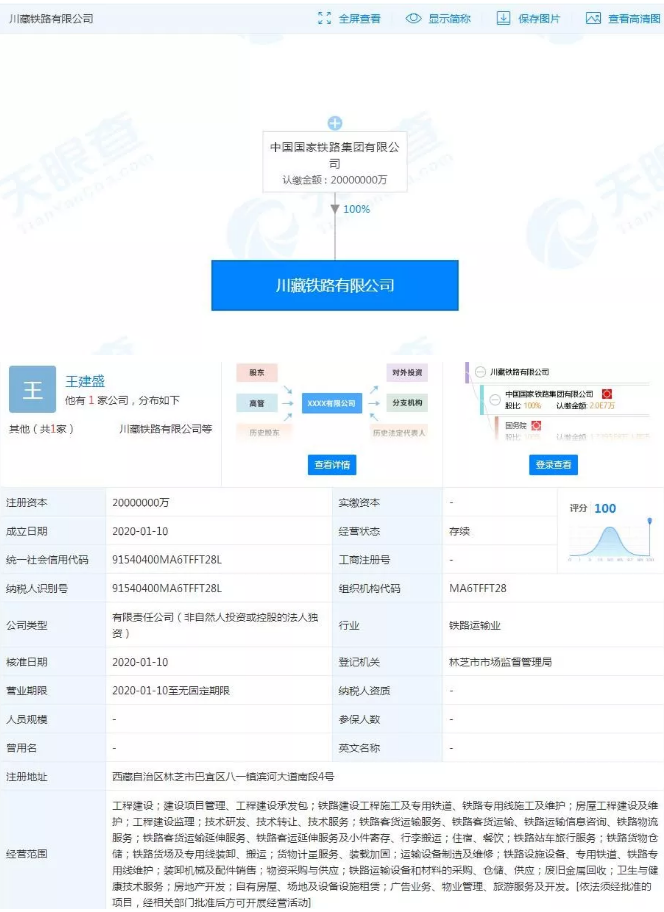Screen dimensions: 664x912
Task: Click the 分支机构 box in diagram
Action: click(x=406, y=402)
